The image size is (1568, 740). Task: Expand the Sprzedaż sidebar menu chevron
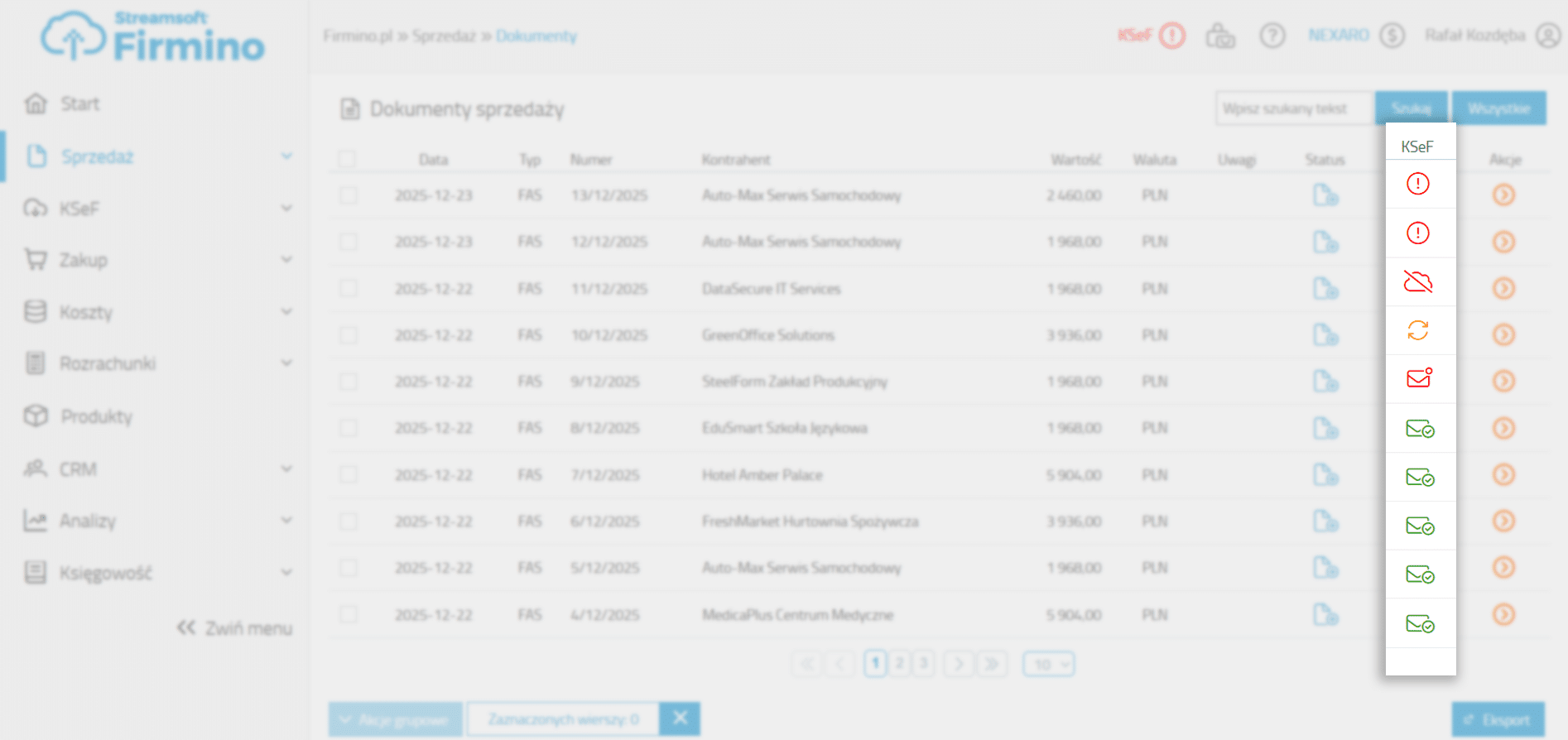click(x=286, y=156)
